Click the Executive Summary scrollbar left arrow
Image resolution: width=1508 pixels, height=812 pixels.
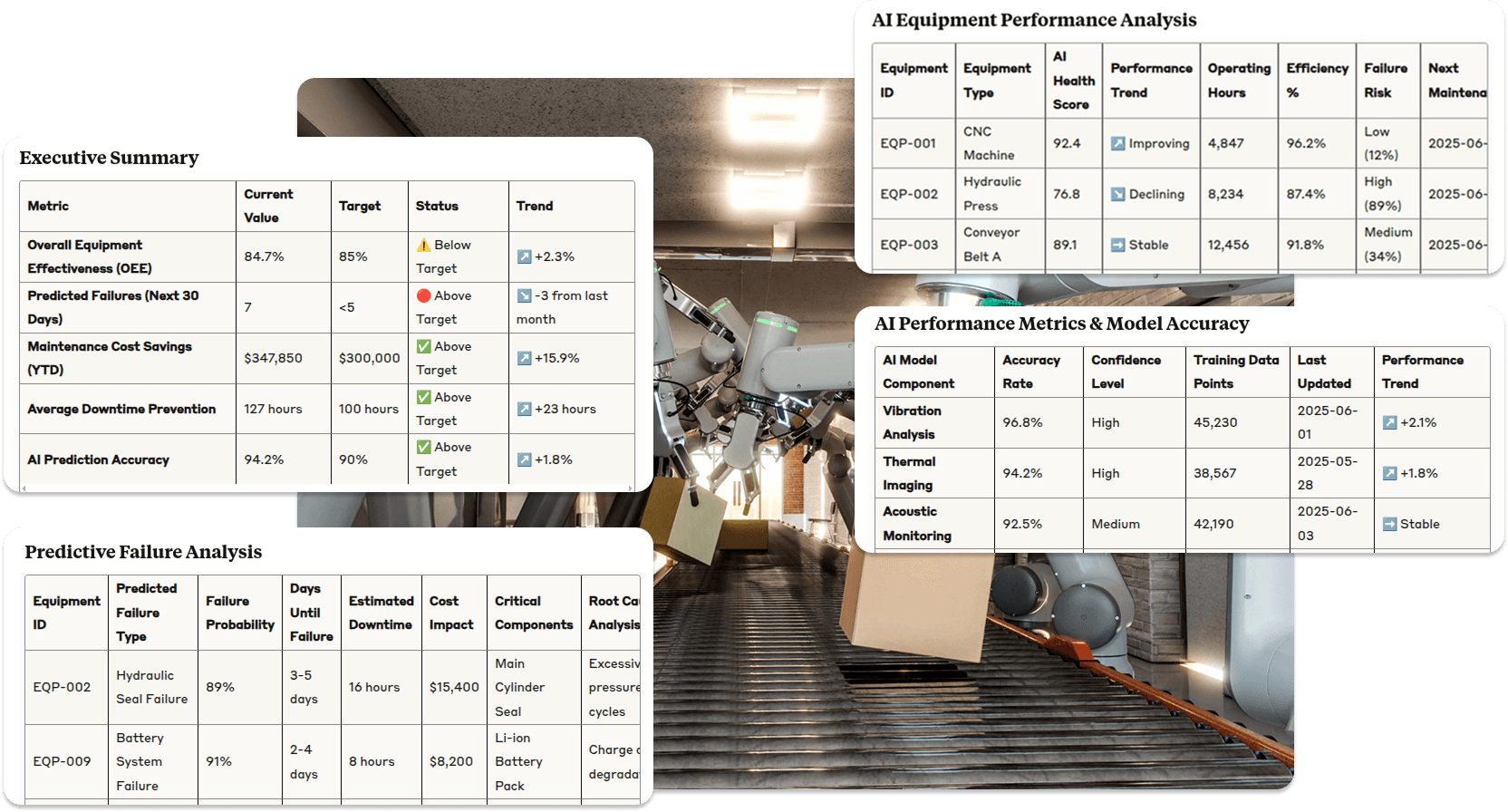click(x=24, y=488)
